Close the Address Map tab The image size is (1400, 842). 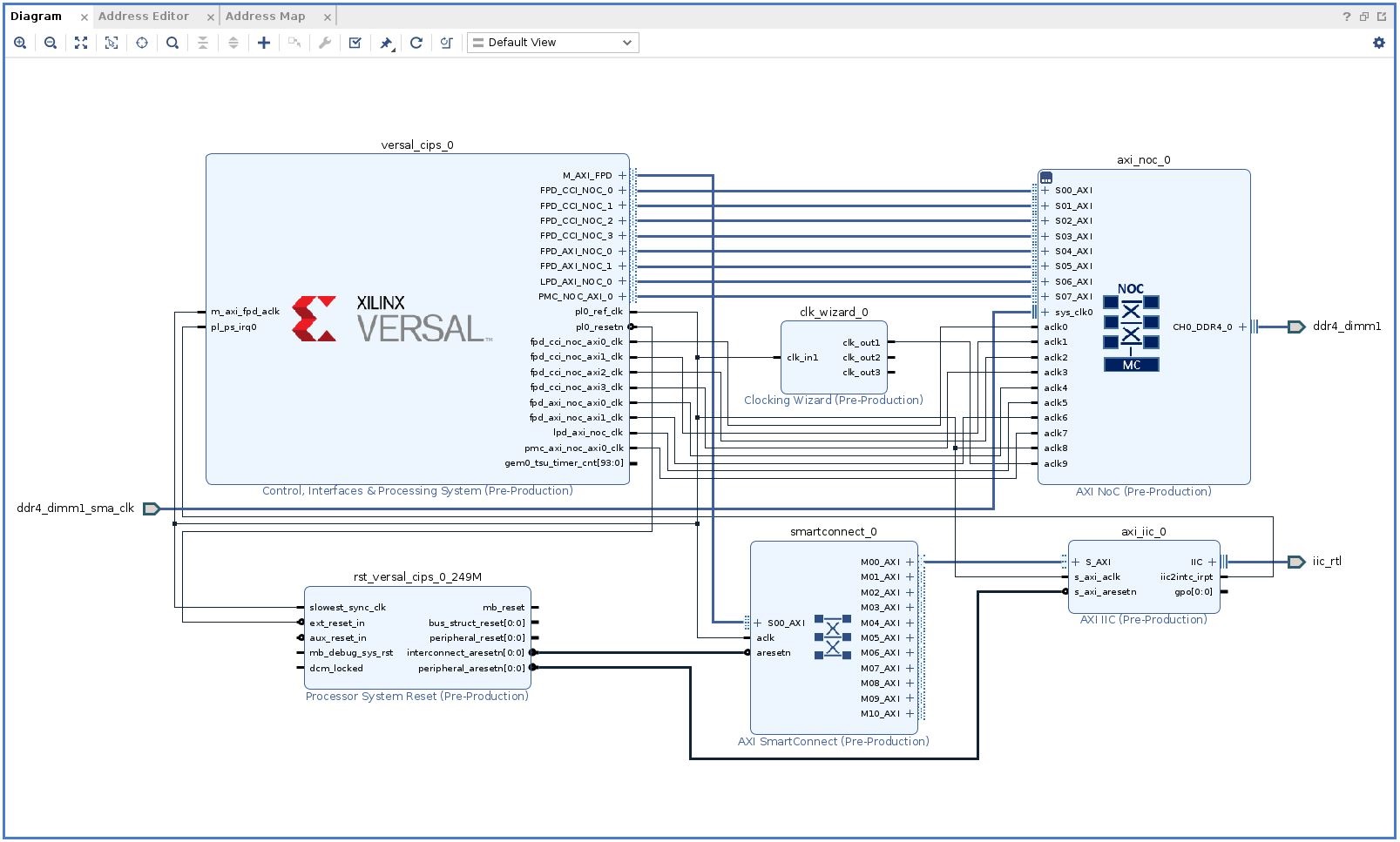pyautogui.click(x=328, y=17)
